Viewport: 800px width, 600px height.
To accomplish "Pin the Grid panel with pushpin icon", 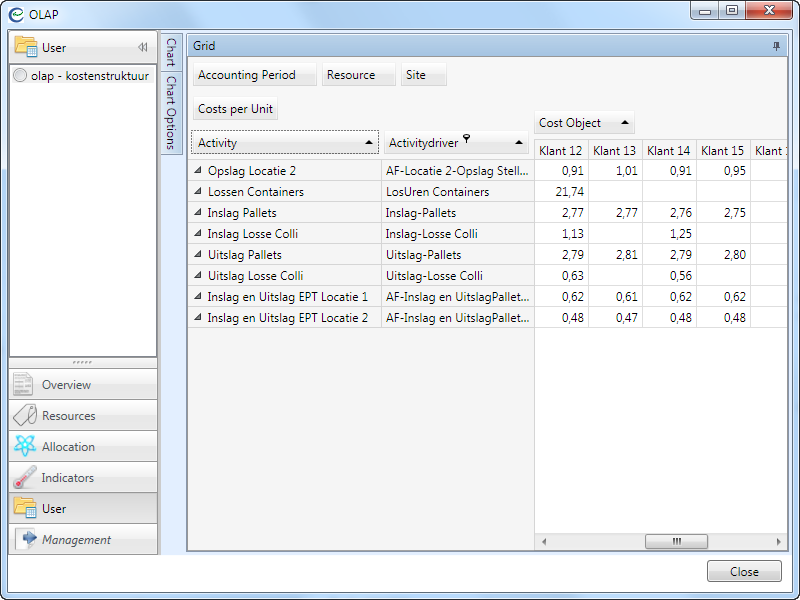I will (776, 46).
